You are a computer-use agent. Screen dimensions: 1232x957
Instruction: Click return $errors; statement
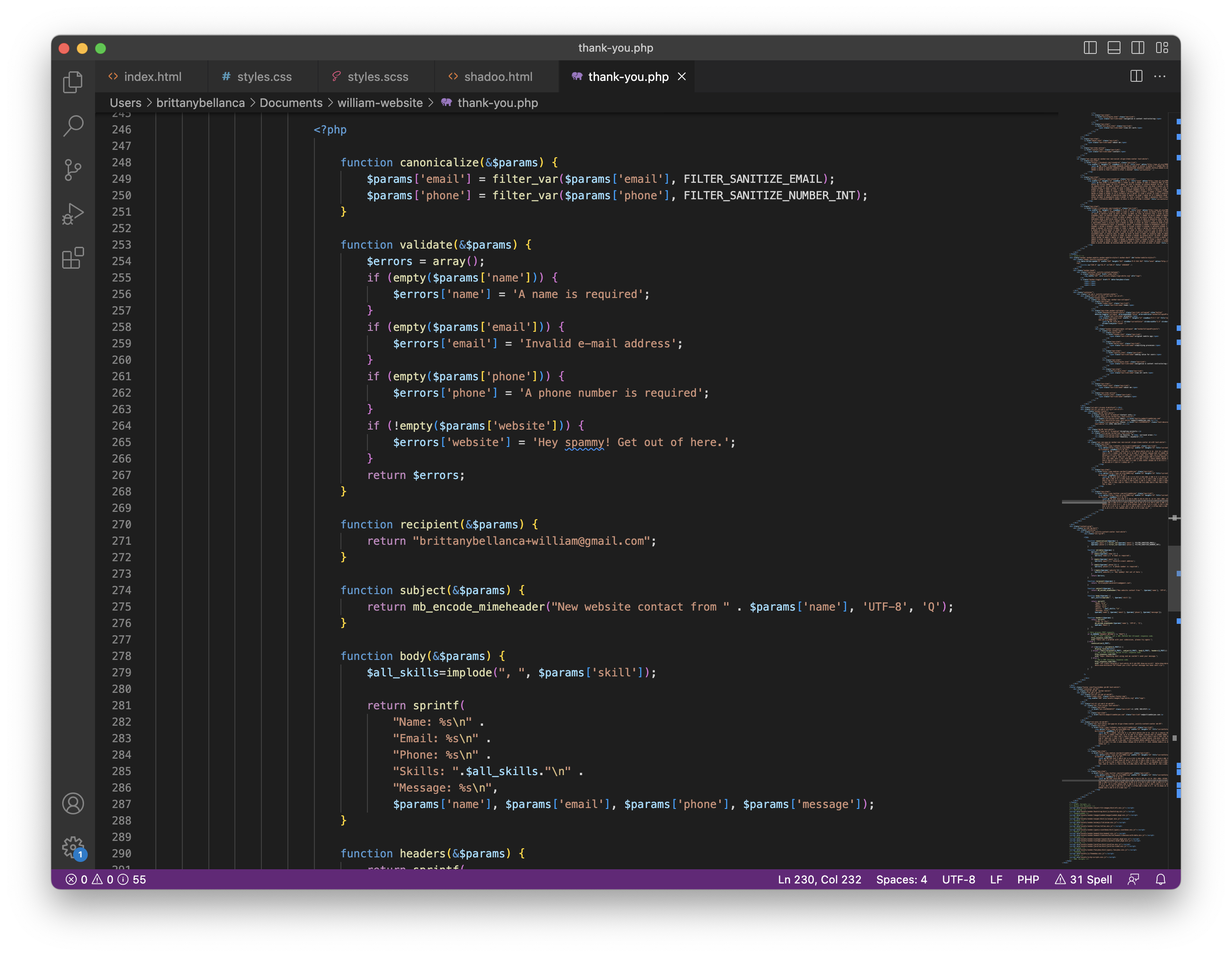tap(416, 475)
